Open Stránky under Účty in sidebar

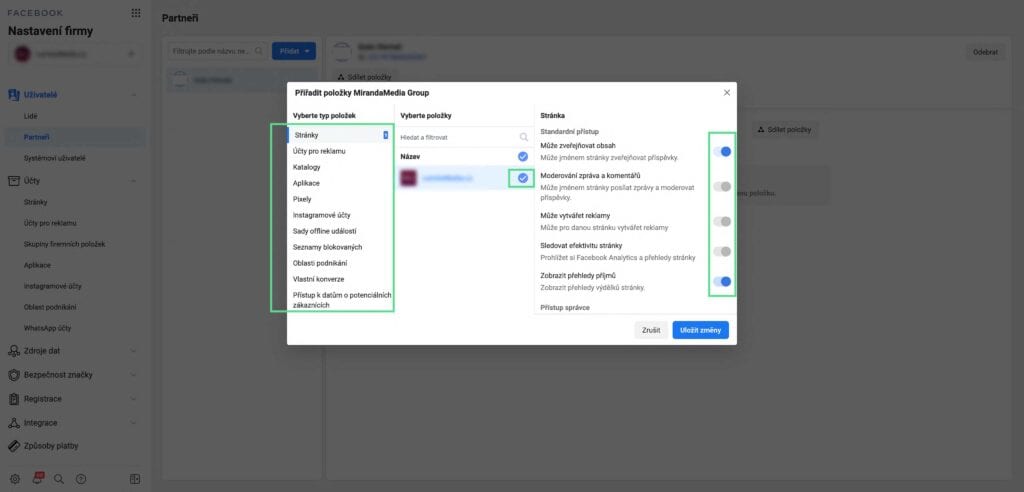tap(36, 203)
